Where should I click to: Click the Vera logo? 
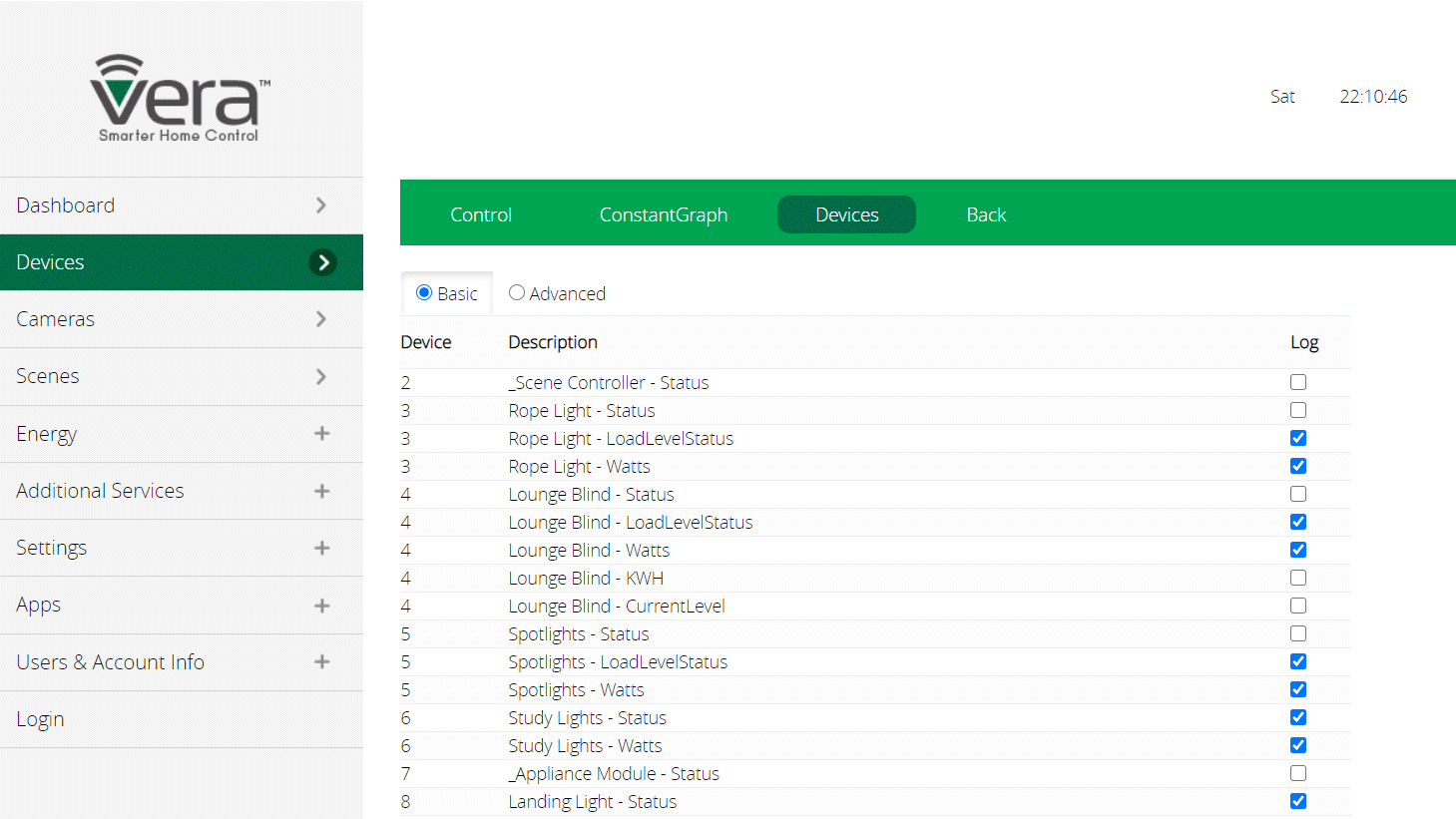tap(180, 97)
